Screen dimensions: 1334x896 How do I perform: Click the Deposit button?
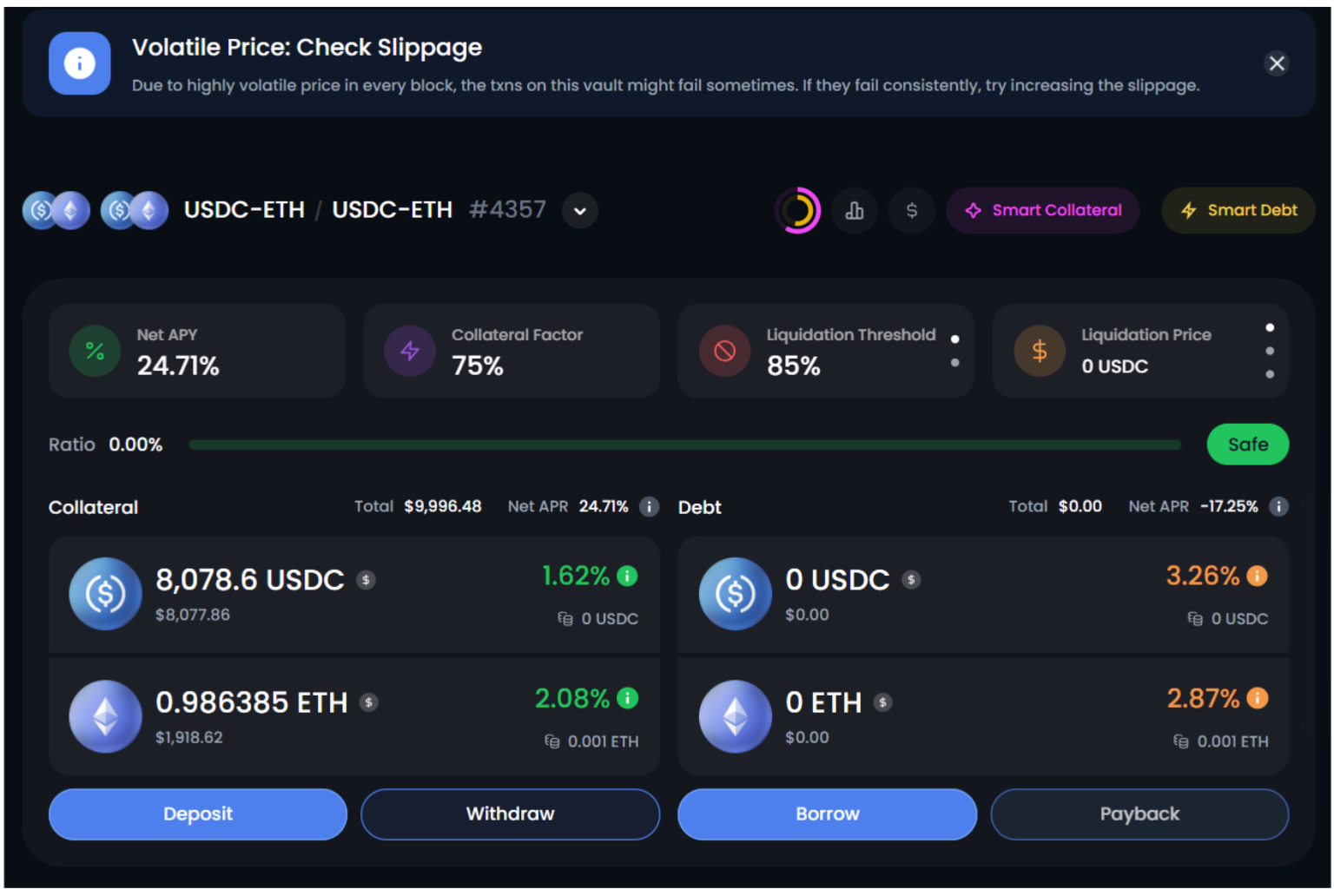click(x=198, y=814)
